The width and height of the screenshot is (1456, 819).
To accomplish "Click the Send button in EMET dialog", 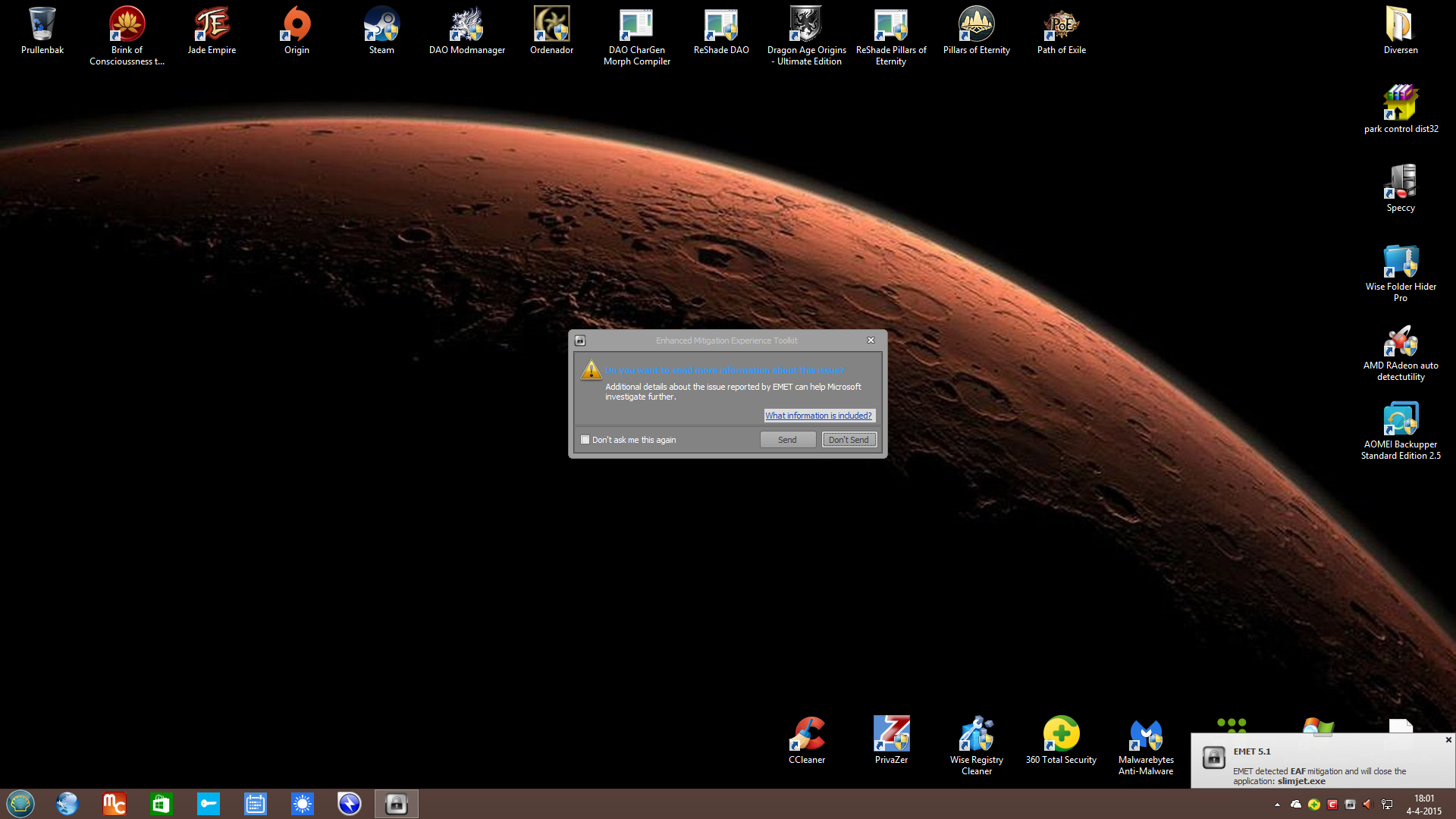I will tap(787, 440).
